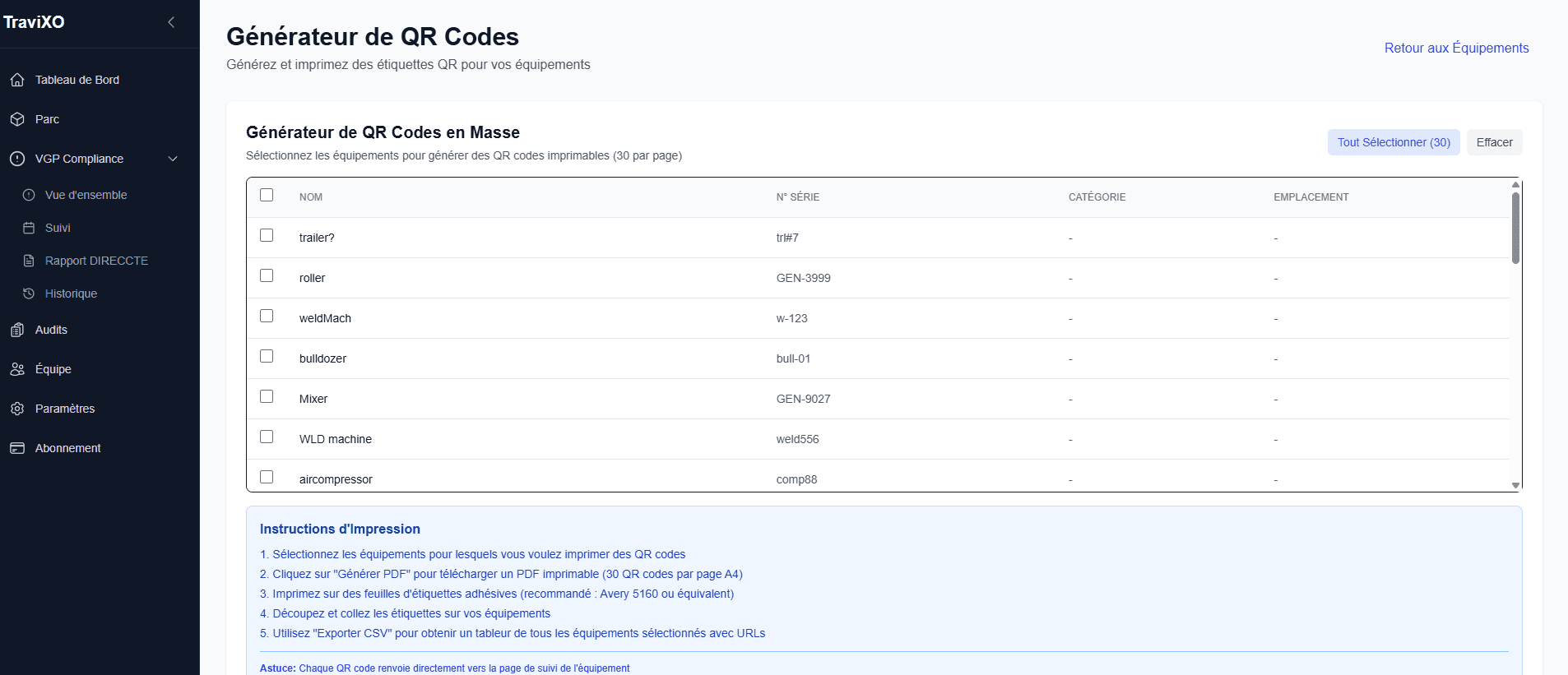Click serial number weld556

coord(798,439)
